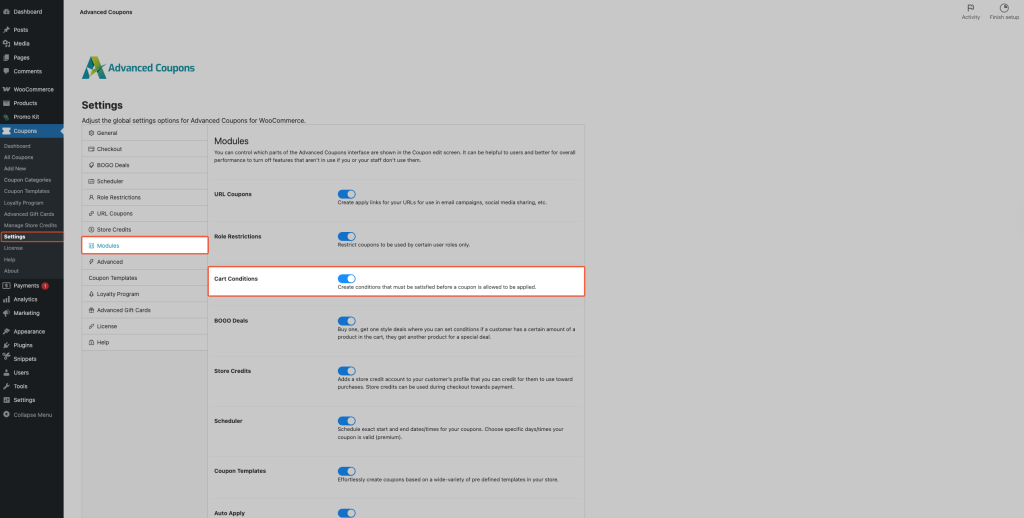Viewport: 1024px width, 518px height.
Task: Click the Payments notification badge
Action: 45,285
